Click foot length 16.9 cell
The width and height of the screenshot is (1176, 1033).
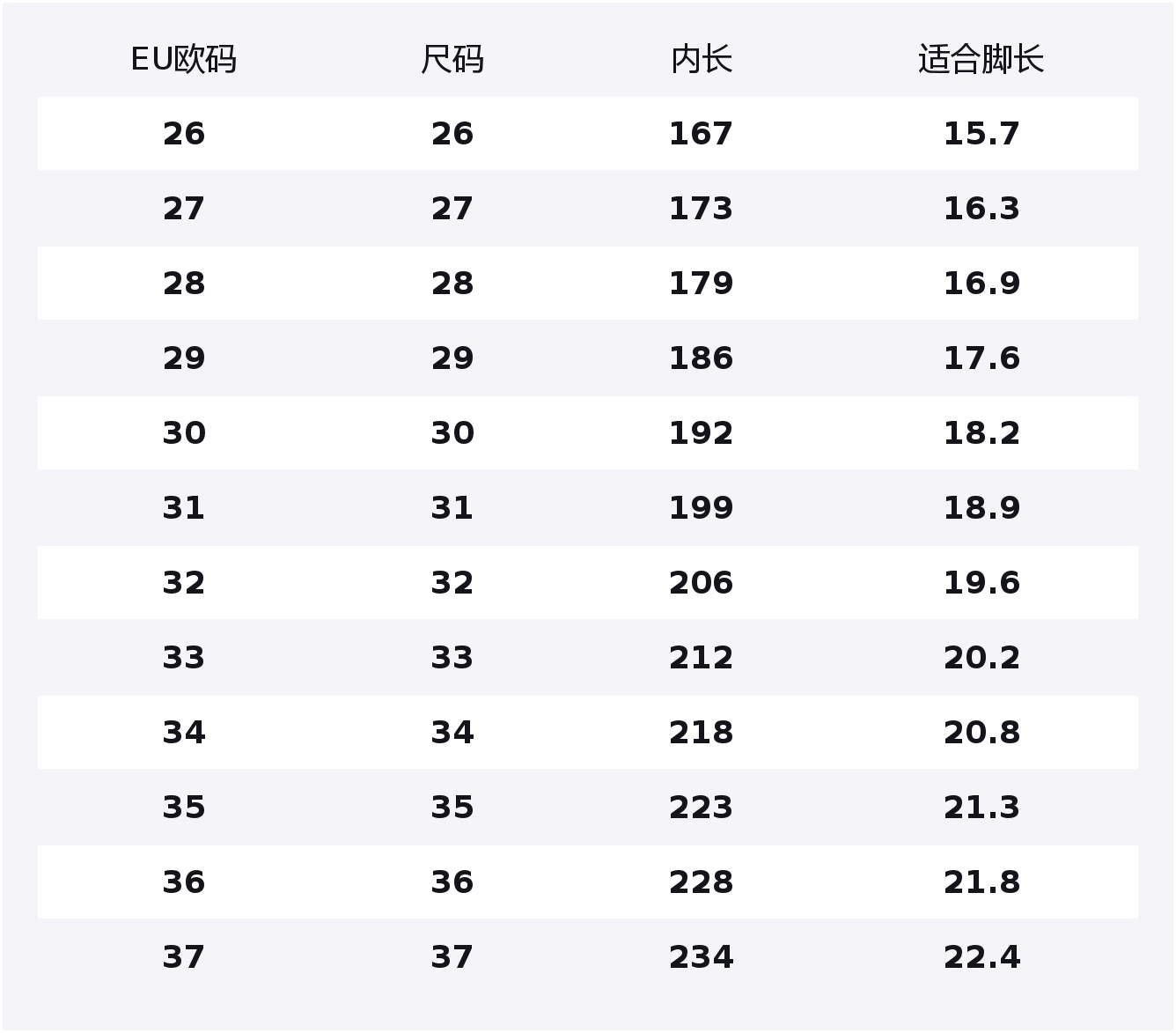pyautogui.click(x=981, y=284)
